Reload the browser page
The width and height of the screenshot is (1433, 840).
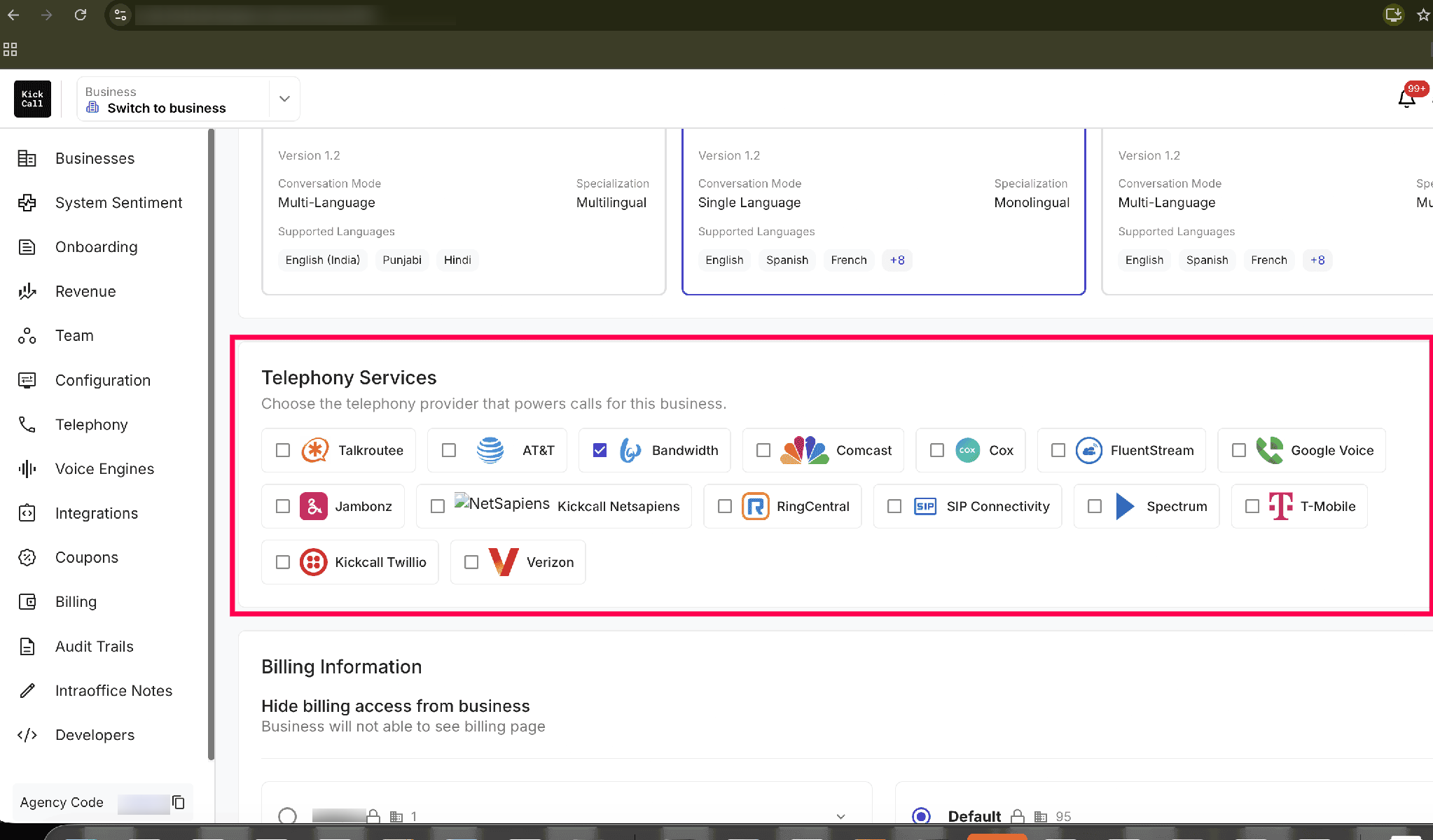pyautogui.click(x=81, y=15)
